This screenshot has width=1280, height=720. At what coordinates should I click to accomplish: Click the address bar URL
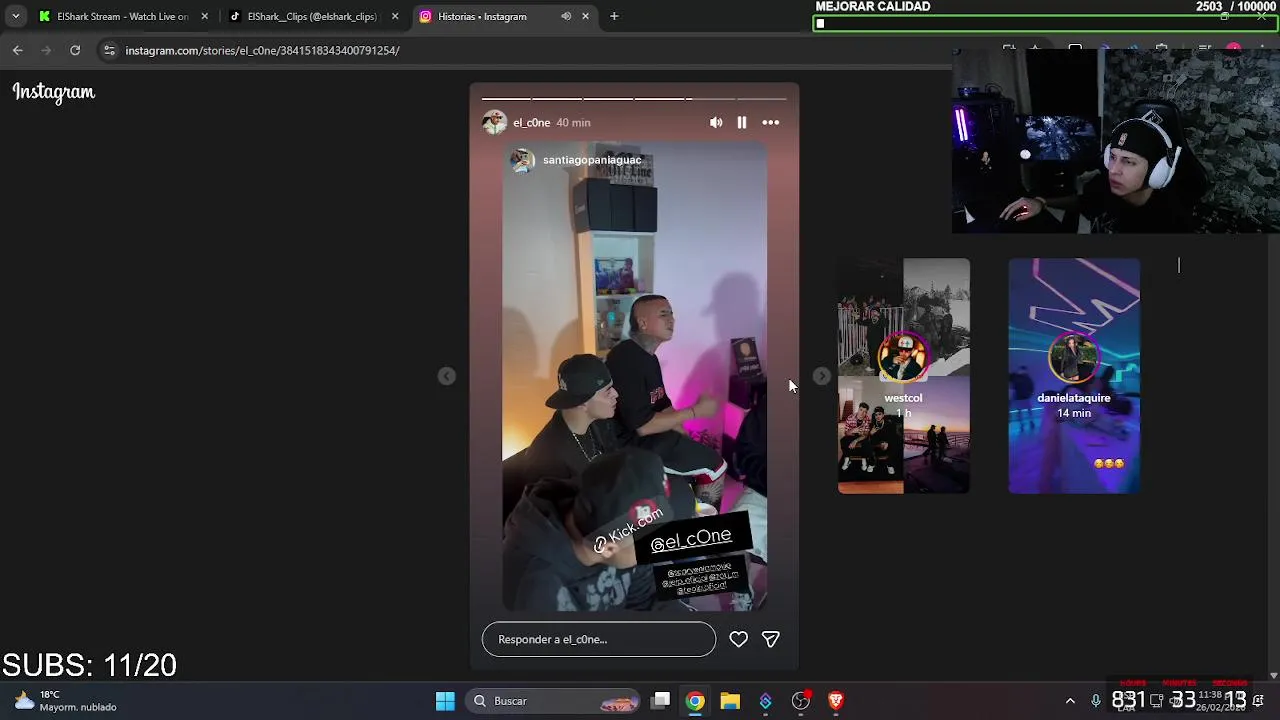(x=262, y=50)
